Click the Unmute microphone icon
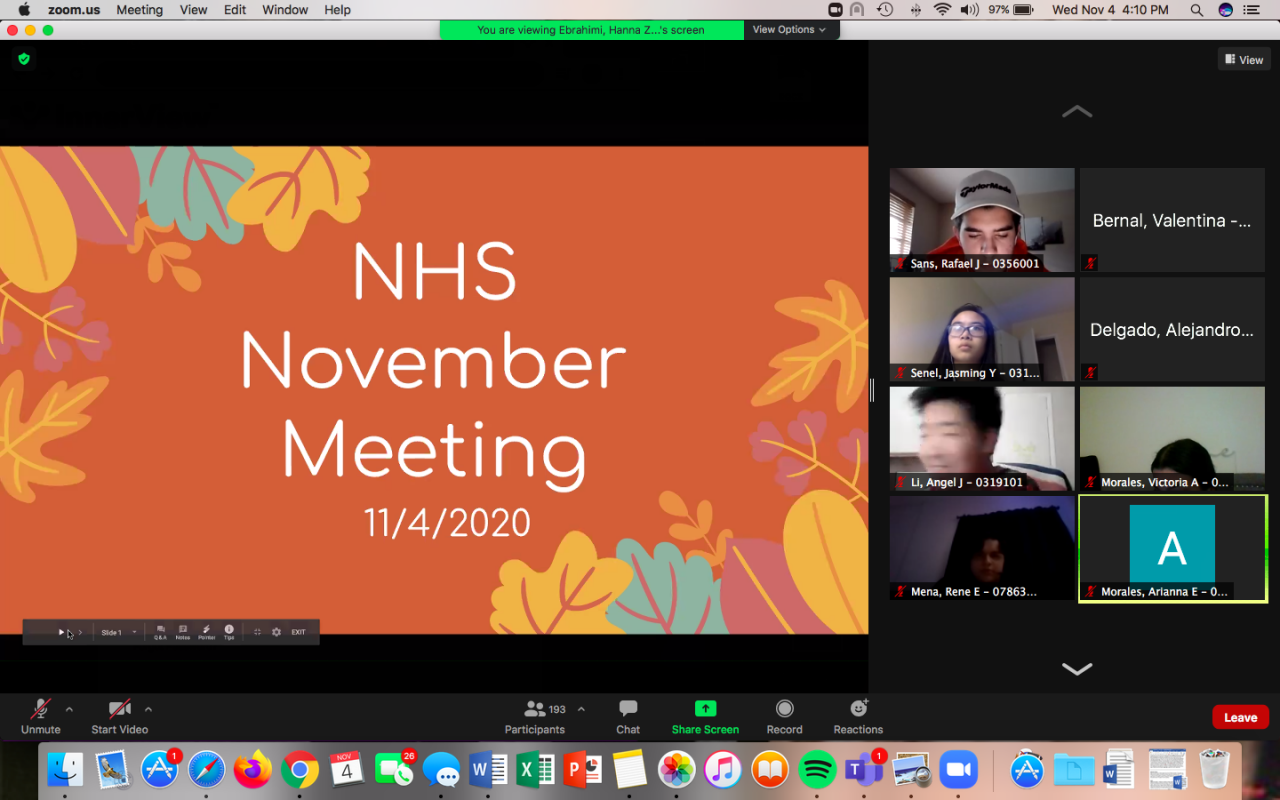 41,709
